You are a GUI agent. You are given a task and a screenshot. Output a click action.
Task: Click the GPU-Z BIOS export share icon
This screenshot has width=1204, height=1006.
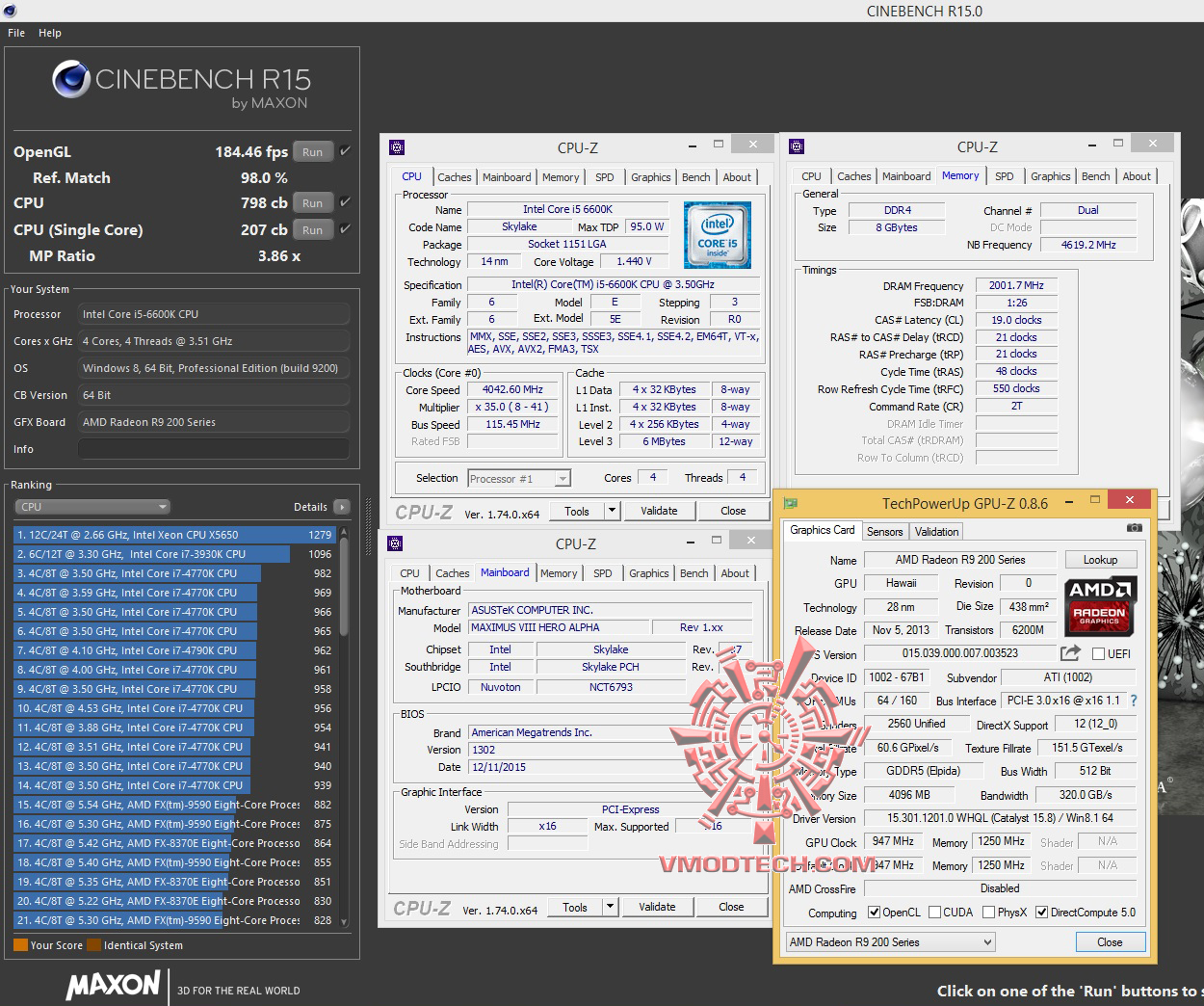[1070, 652]
